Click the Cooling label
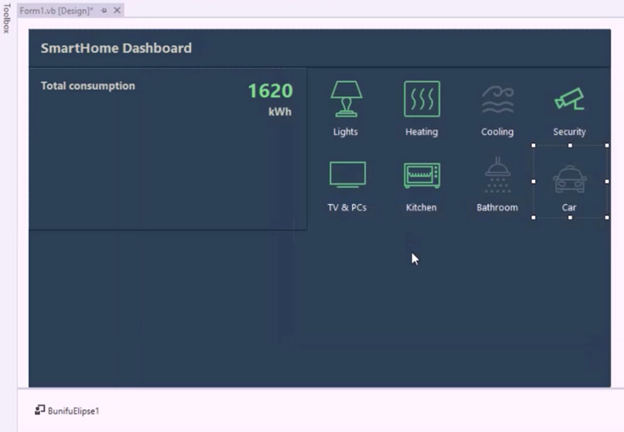 (497, 132)
